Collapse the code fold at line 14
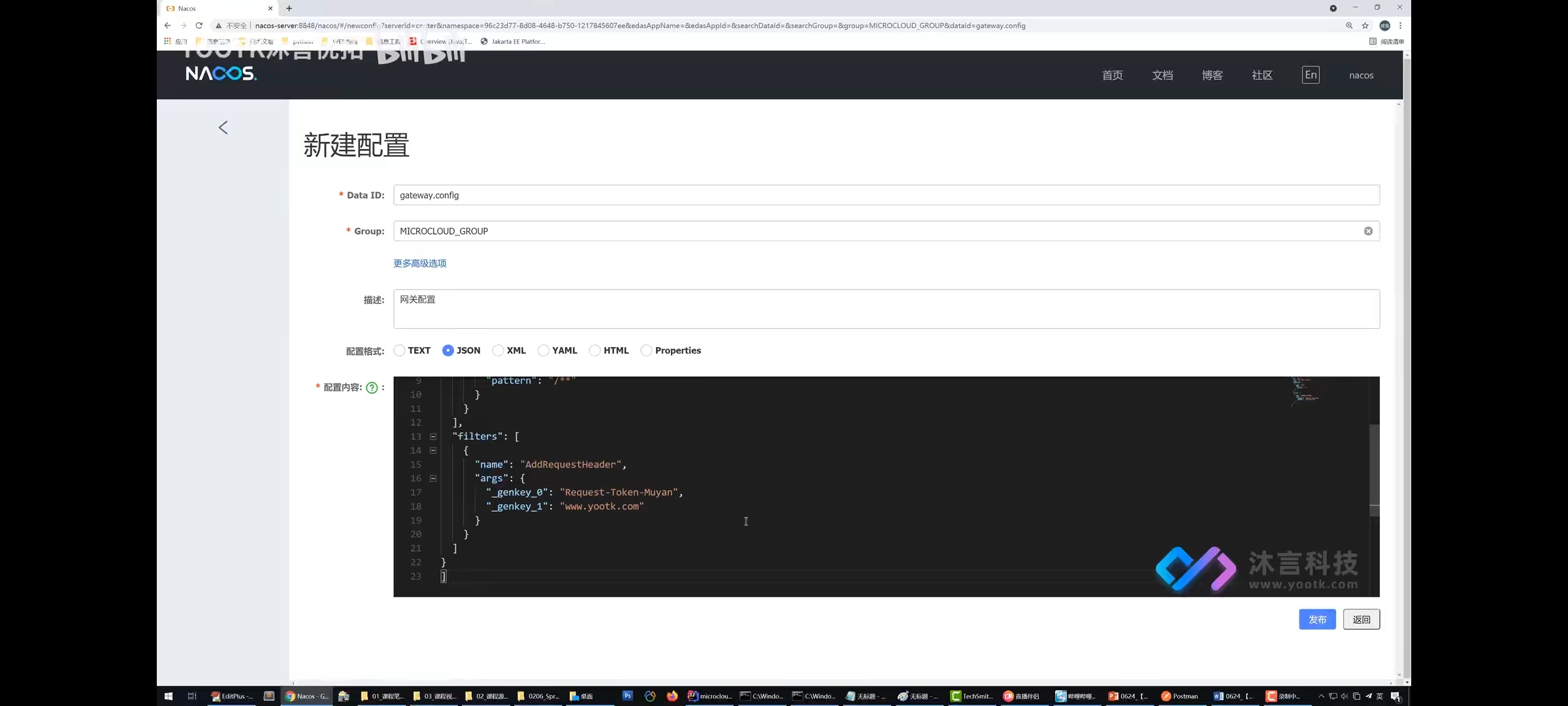 (x=433, y=450)
